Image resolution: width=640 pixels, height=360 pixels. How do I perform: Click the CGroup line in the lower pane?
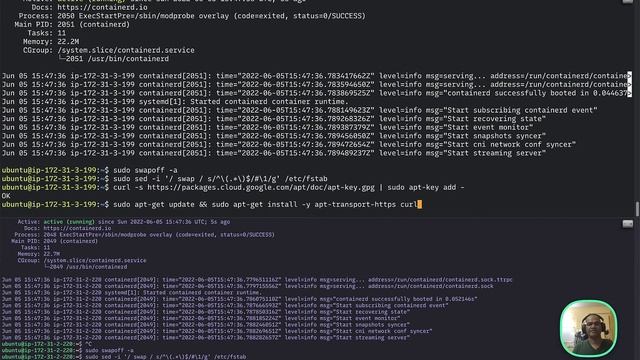pyautogui.click(x=82, y=260)
